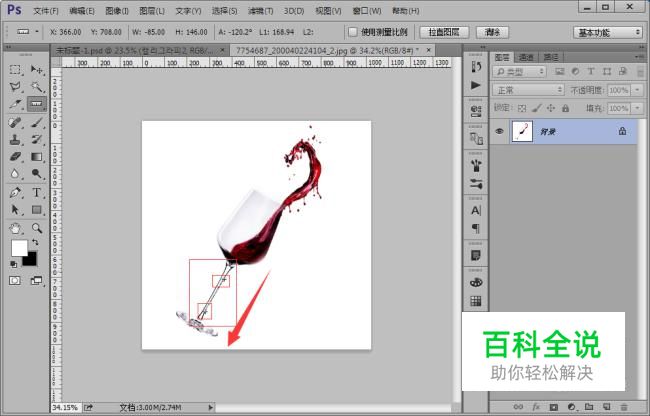Open the opacity slider dropdown arrow
Viewport: 650px width, 416px height.
click(x=638, y=90)
